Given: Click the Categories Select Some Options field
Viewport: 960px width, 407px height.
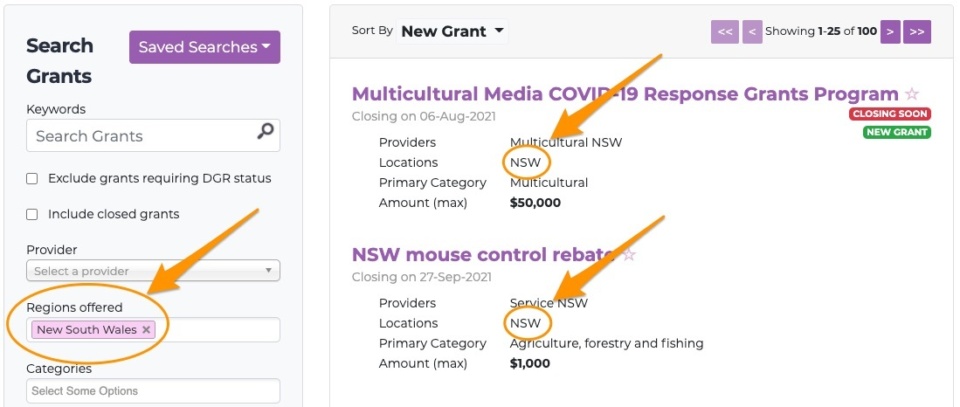Looking at the screenshot, I should pos(153,391).
